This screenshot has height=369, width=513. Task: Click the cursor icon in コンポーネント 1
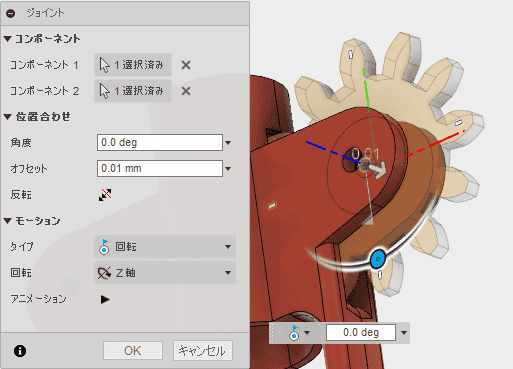click(104, 65)
